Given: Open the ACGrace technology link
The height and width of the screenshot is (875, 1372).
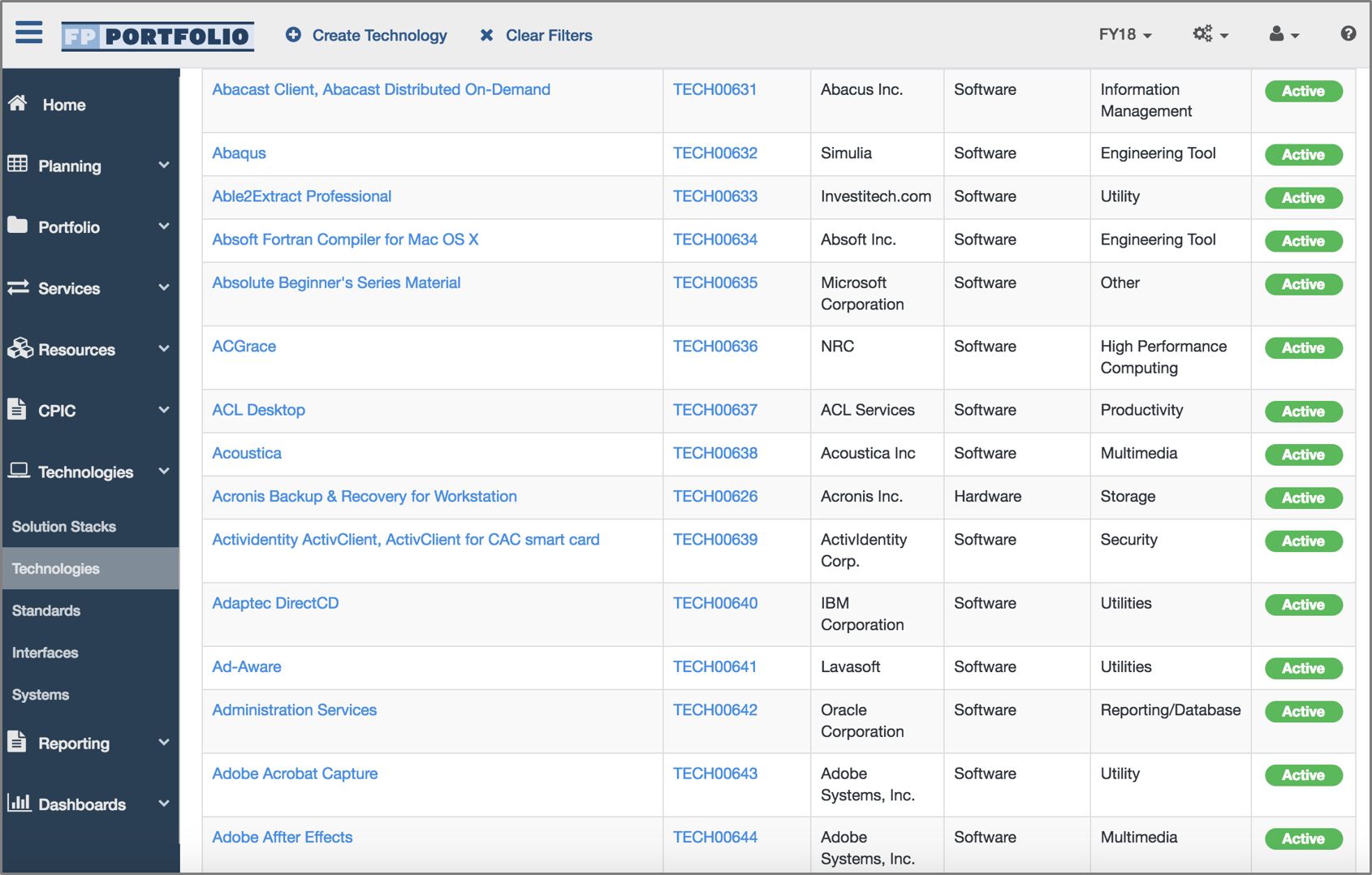Looking at the screenshot, I should pyautogui.click(x=244, y=346).
